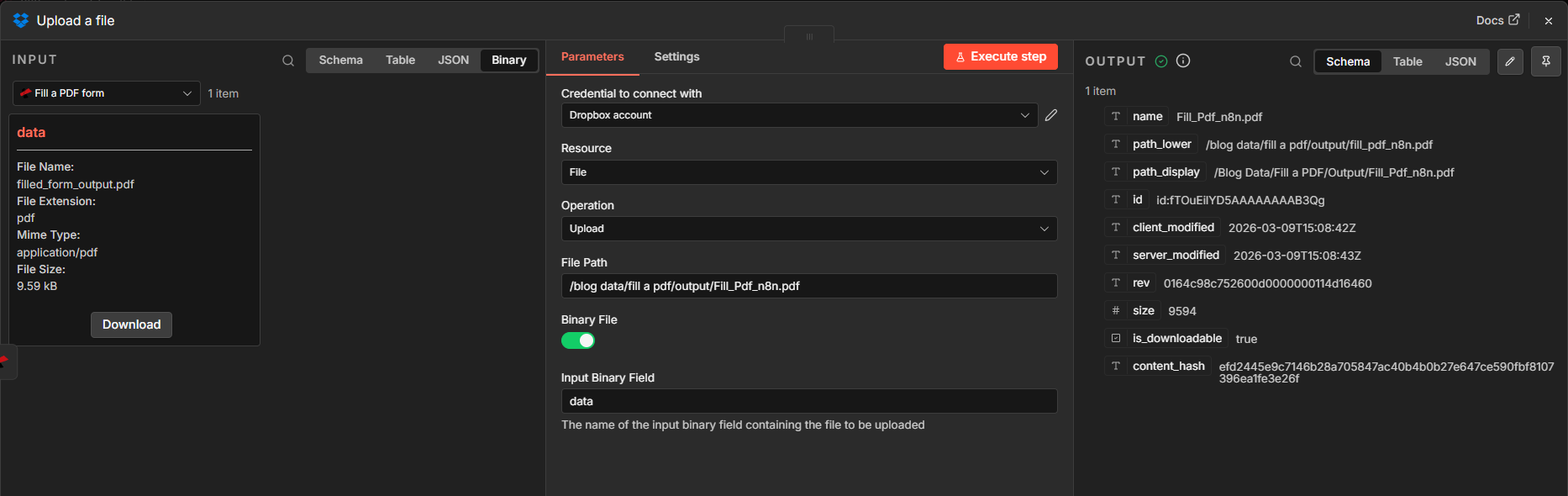Click the input panel search icon
The height and width of the screenshot is (496, 1568).
pyautogui.click(x=288, y=61)
